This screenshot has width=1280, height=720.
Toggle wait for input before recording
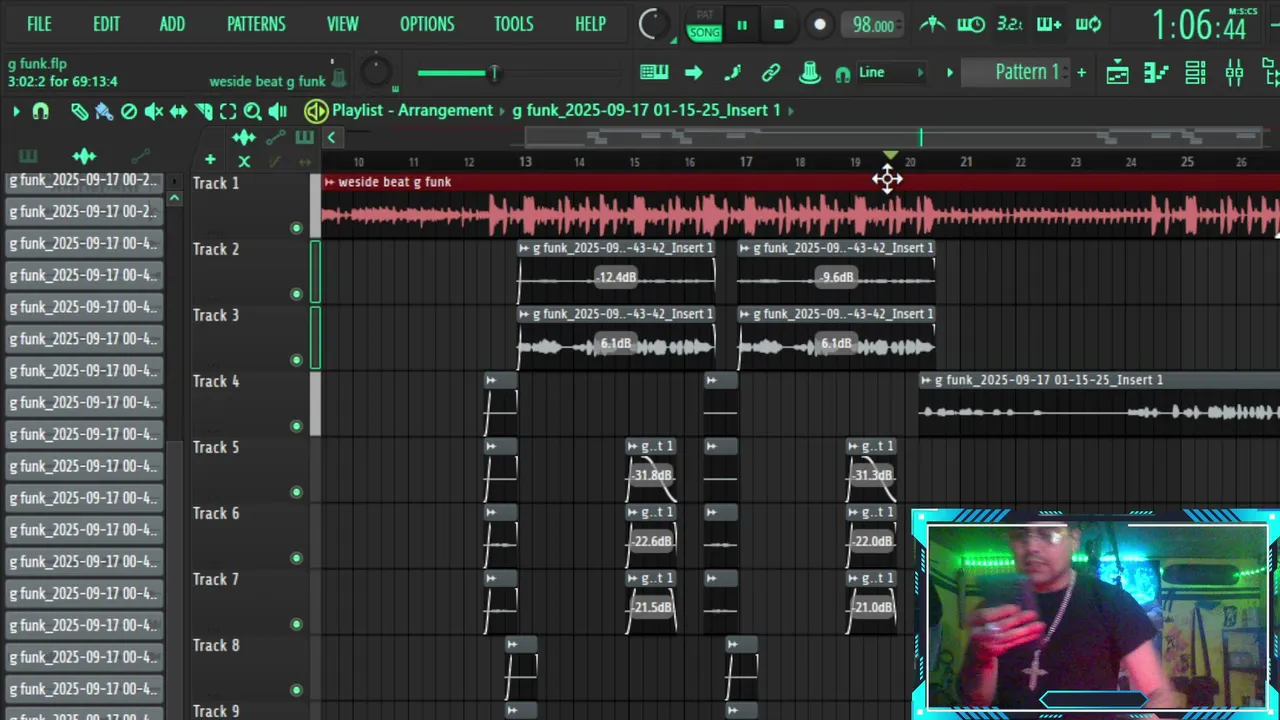tap(970, 24)
